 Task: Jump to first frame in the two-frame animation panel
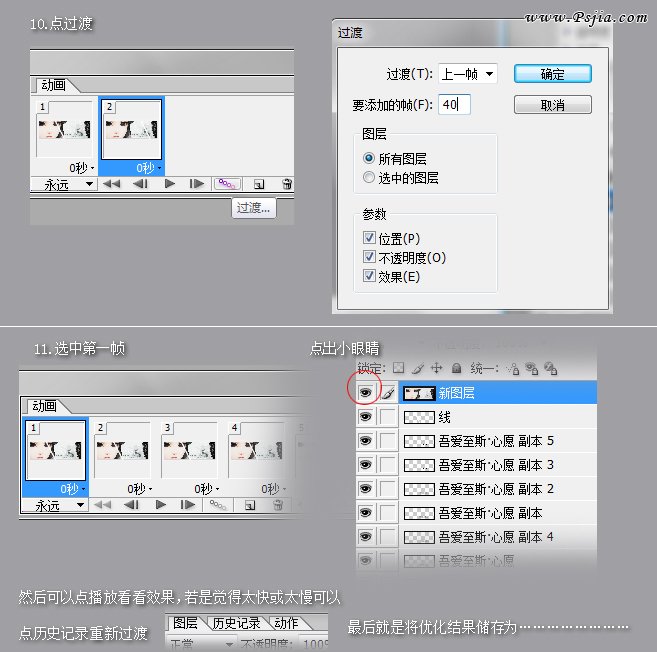click(x=112, y=184)
